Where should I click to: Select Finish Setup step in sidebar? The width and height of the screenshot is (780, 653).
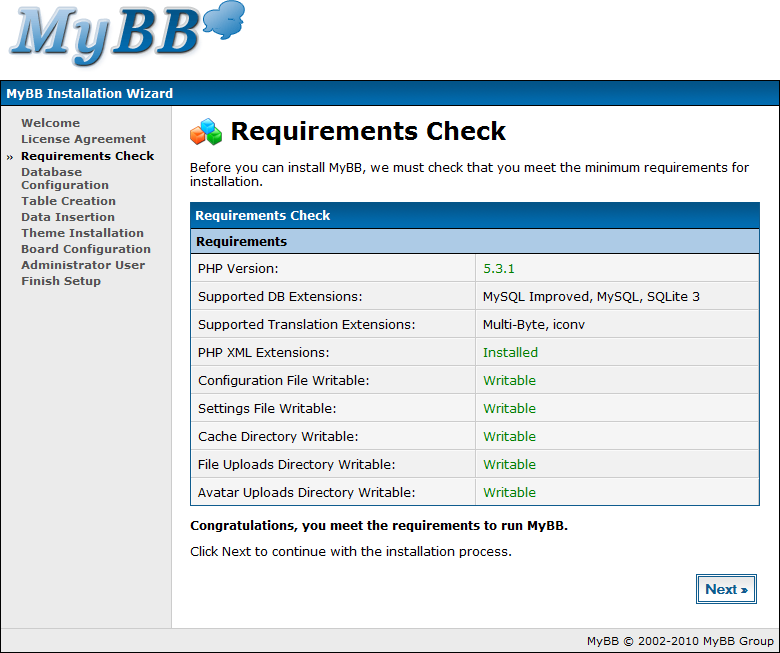tap(61, 281)
